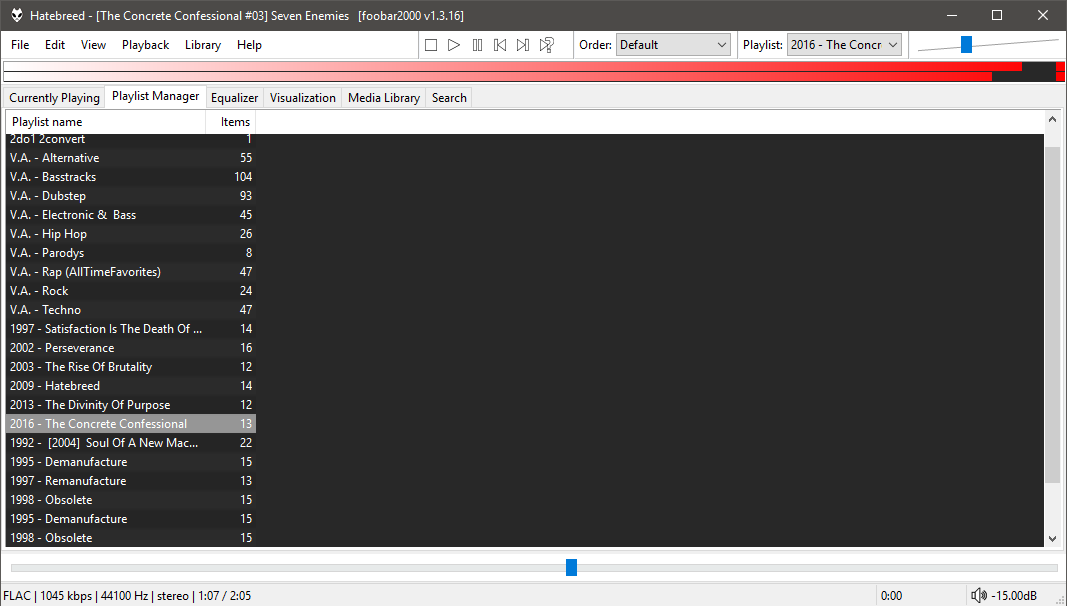This screenshot has width=1067, height=606.
Task: Go to the previous track
Action: click(x=500, y=45)
